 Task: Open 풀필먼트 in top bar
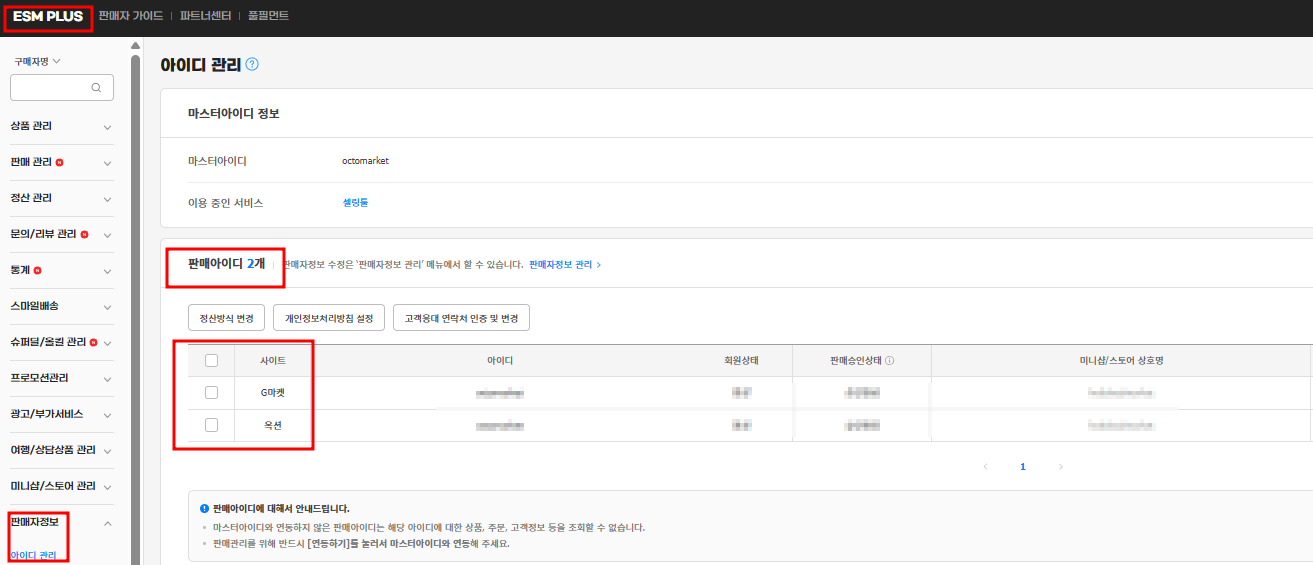(x=268, y=16)
